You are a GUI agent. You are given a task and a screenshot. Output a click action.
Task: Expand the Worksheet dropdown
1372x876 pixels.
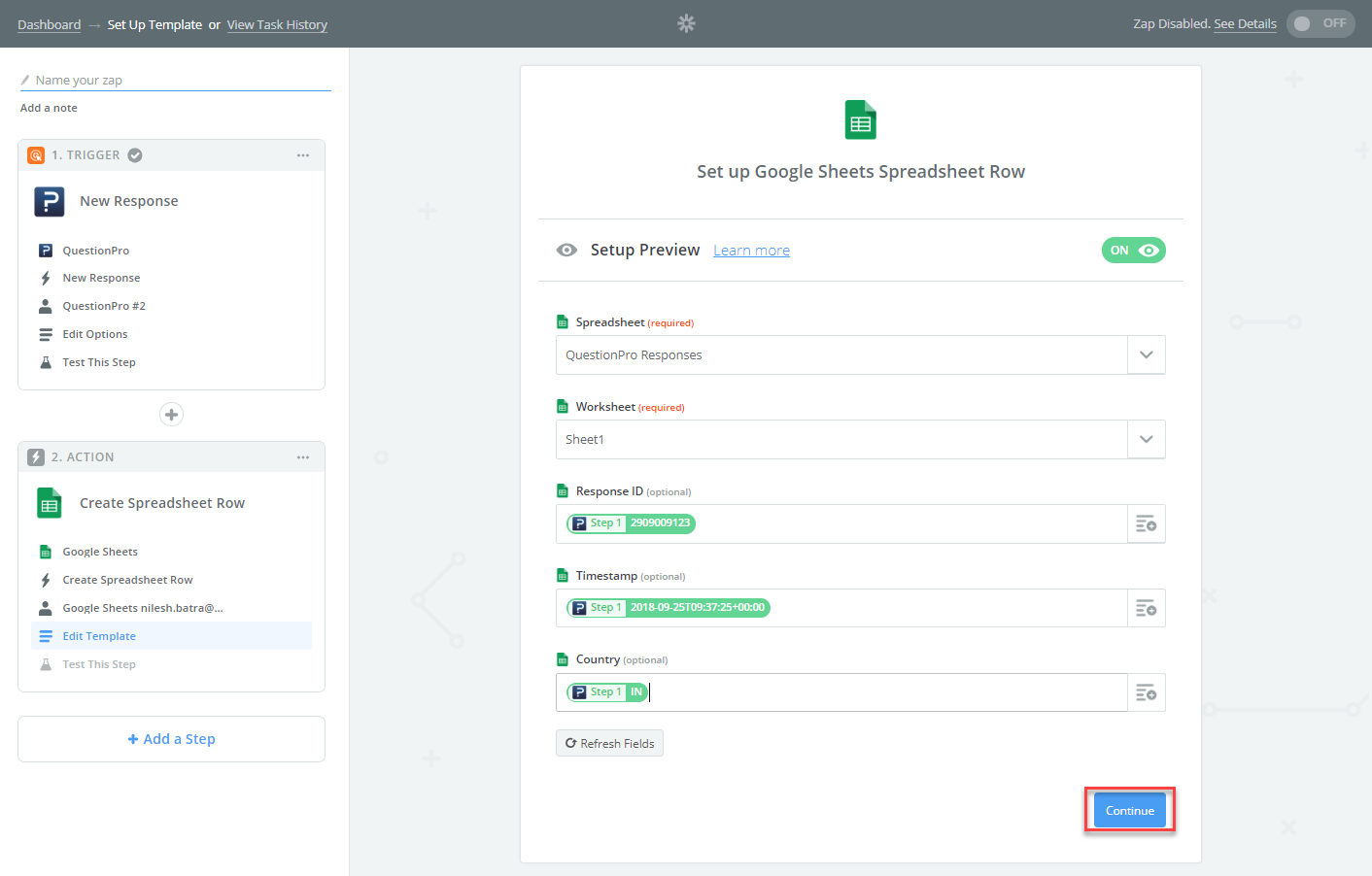(1146, 440)
